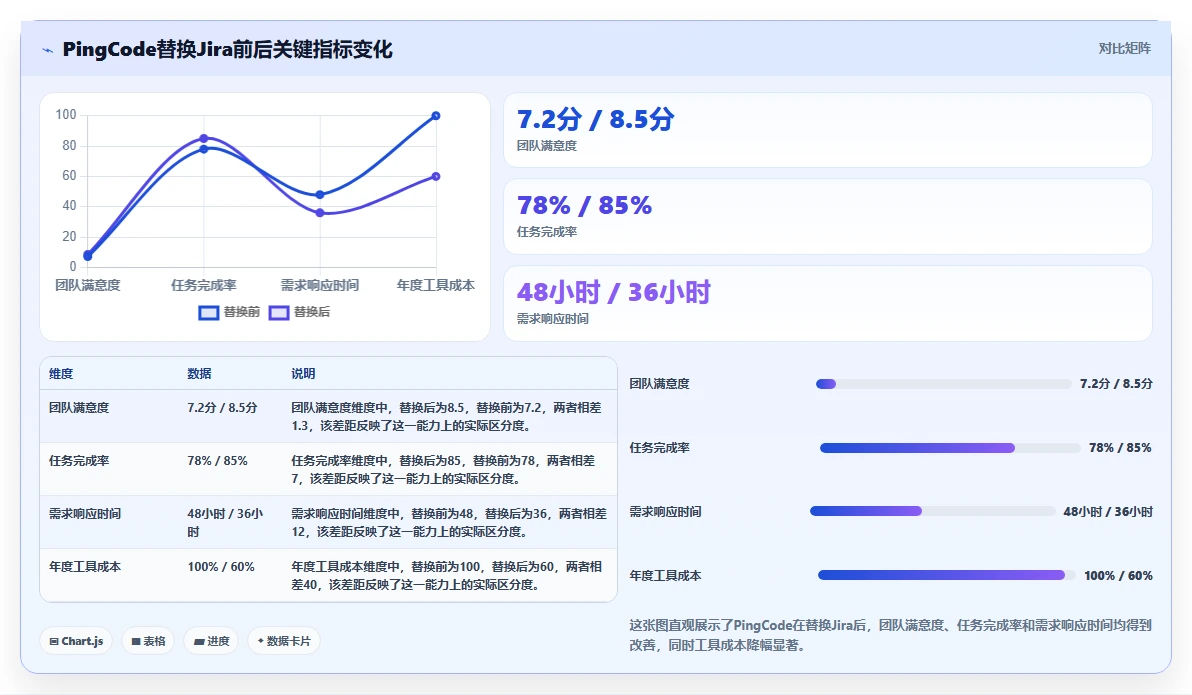Click the 团队满意度 progress row label

[x=660, y=384]
